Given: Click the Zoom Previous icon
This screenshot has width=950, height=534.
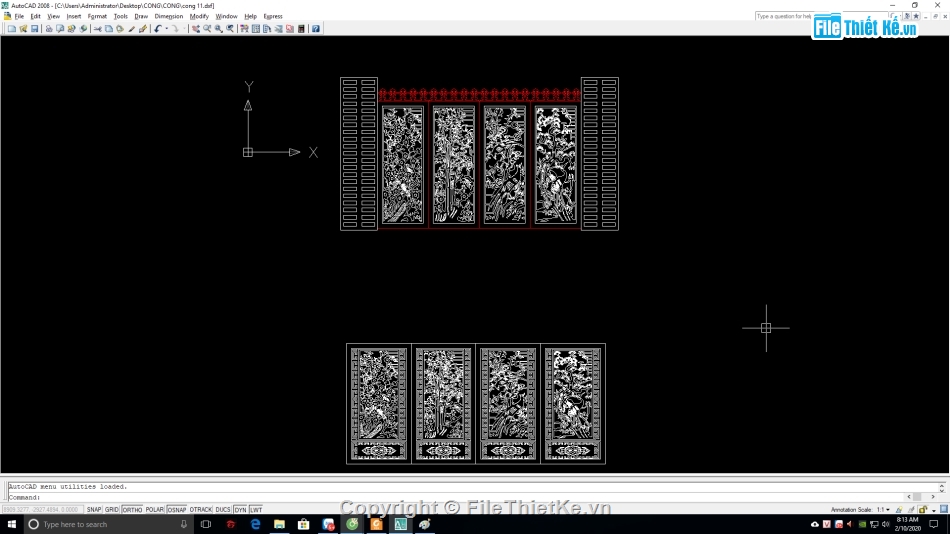Looking at the screenshot, I should [230, 28].
